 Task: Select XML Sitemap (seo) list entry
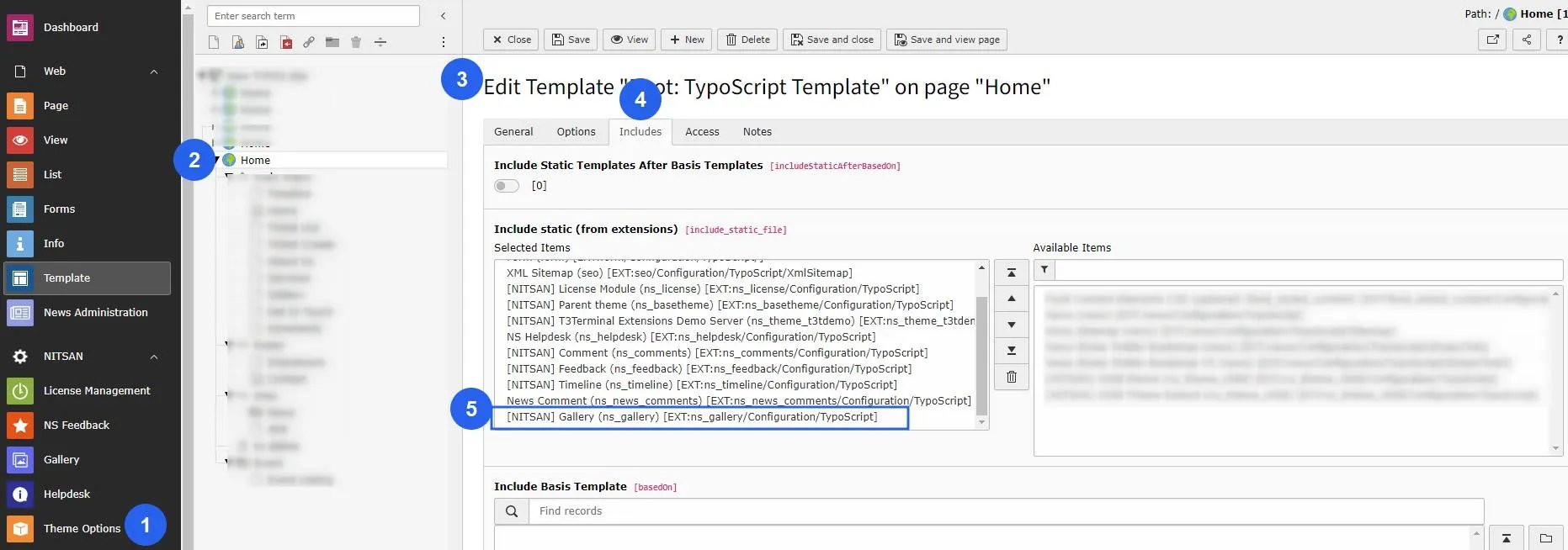[679, 273]
